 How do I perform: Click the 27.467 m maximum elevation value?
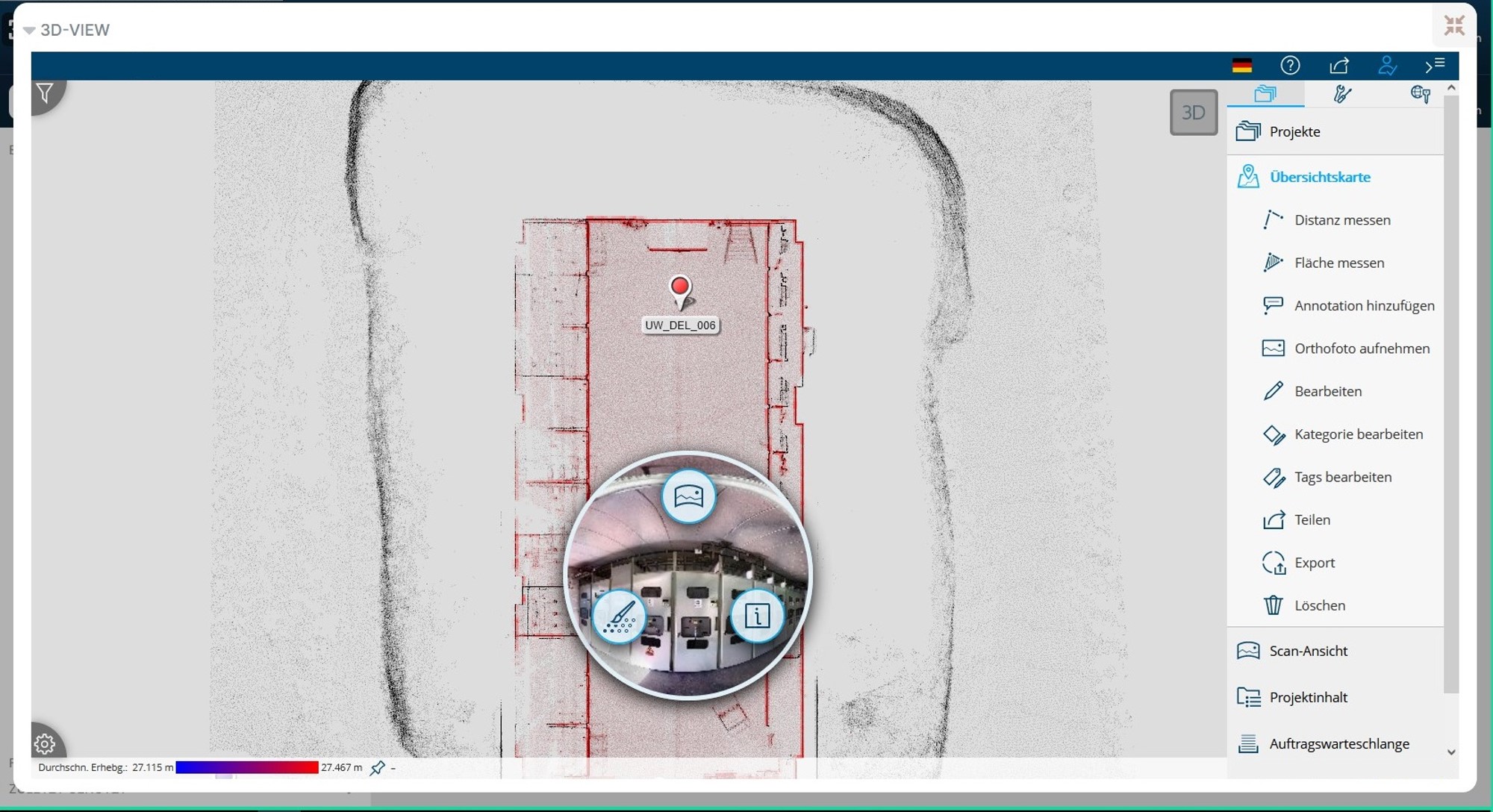[x=342, y=767]
